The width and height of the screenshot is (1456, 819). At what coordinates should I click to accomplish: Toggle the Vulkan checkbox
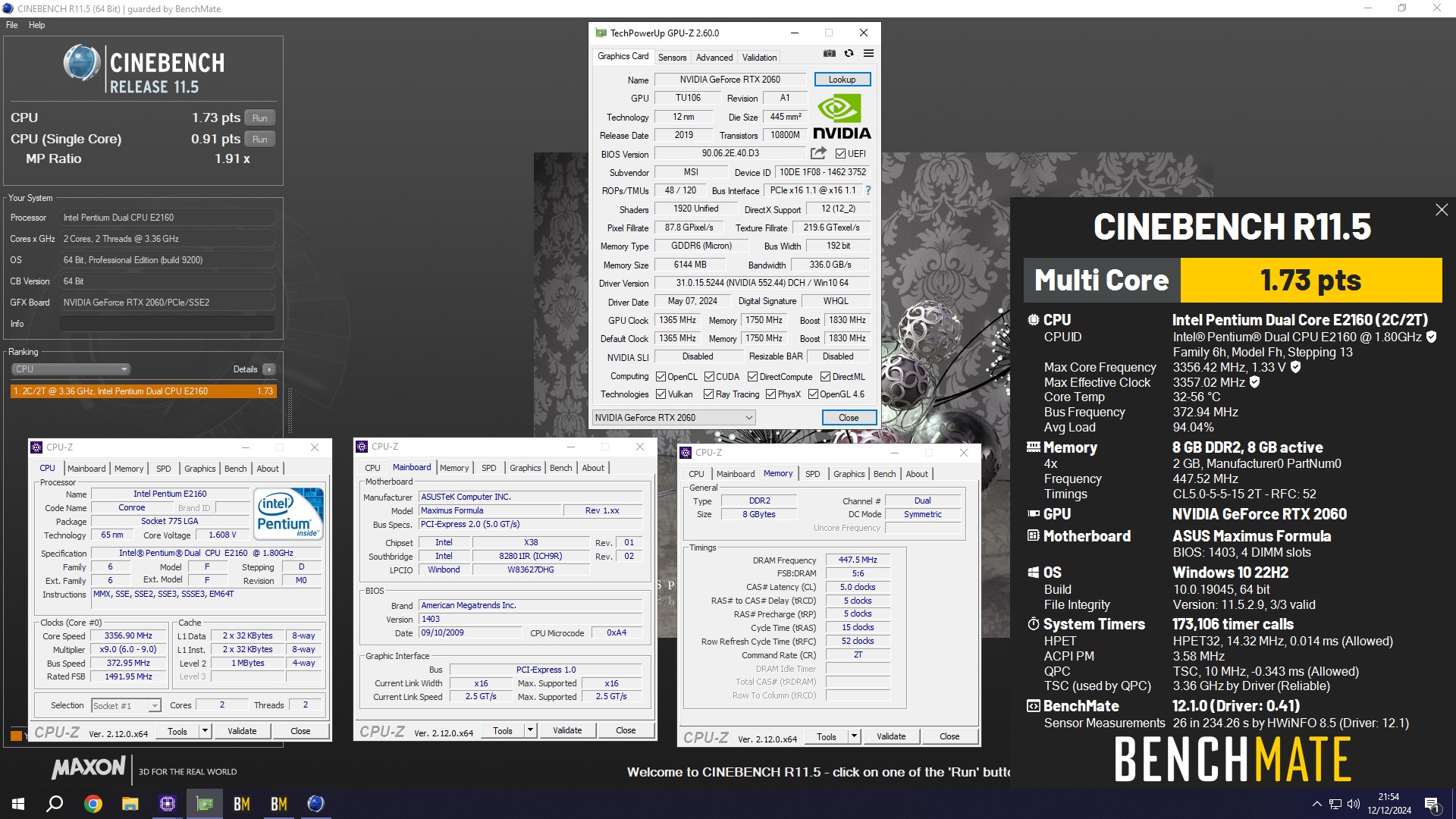661,394
